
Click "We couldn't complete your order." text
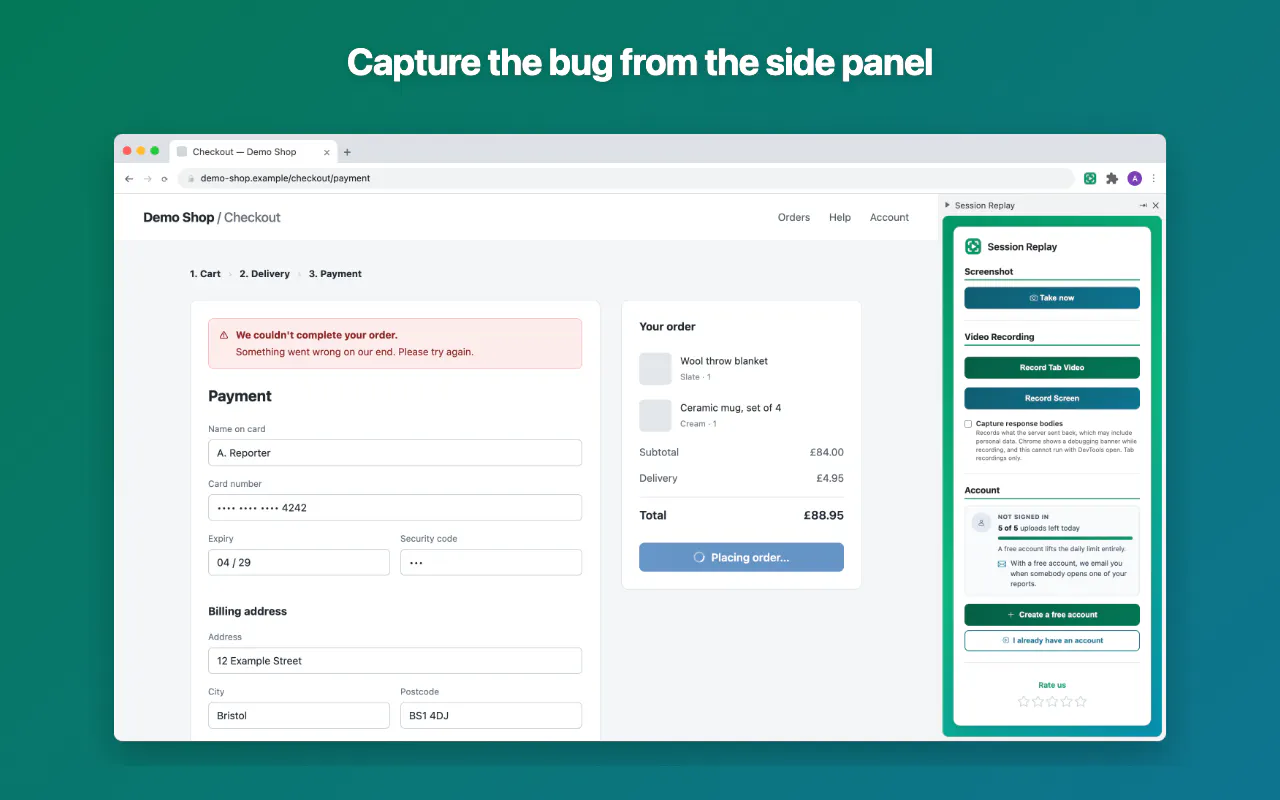point(316,335)
